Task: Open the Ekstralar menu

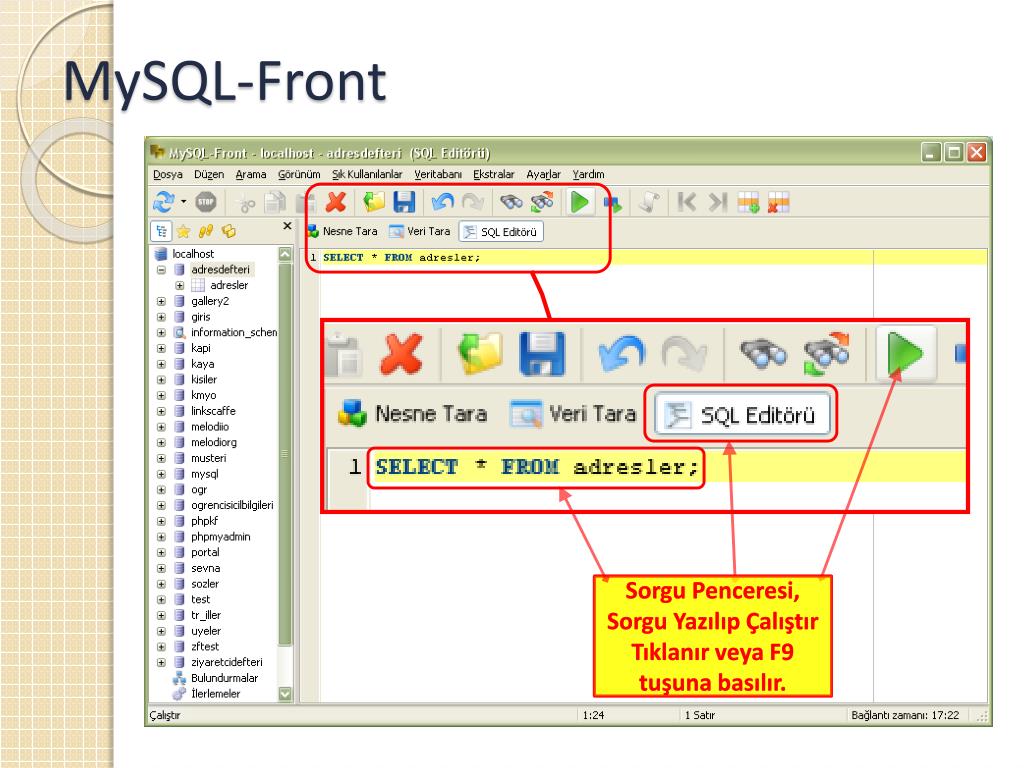Action: coord(494,174)
